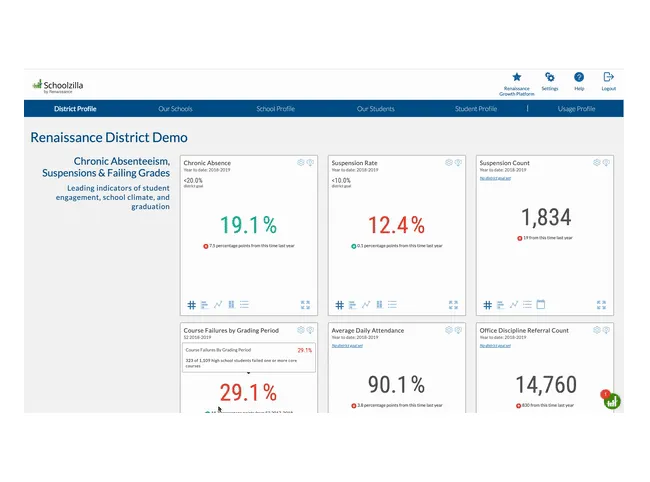Open Settings gears icon
Screen dimensions: 650x482
pos(550,77)
